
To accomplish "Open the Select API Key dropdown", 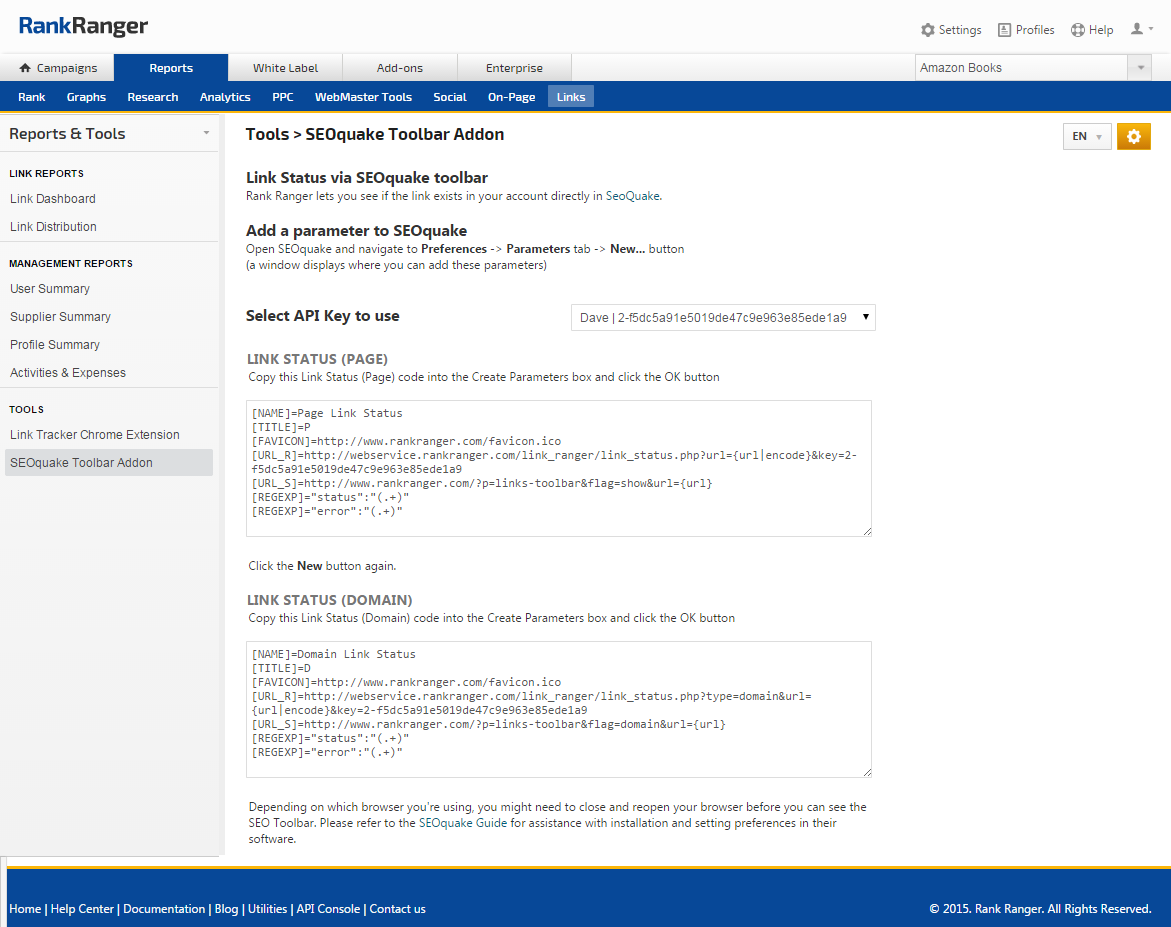I will point(723,318).
